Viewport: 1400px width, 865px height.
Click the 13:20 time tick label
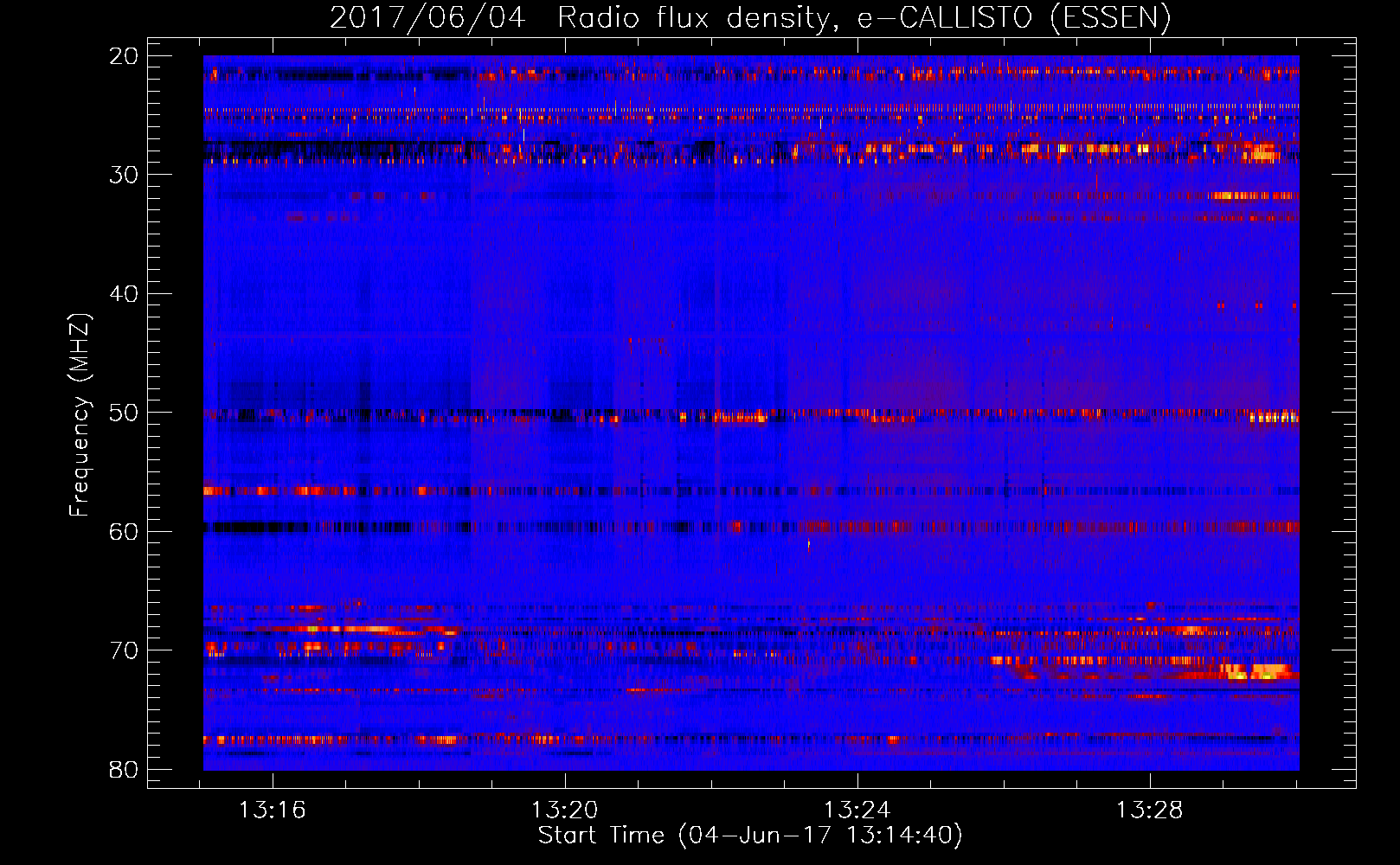point(565,811)
